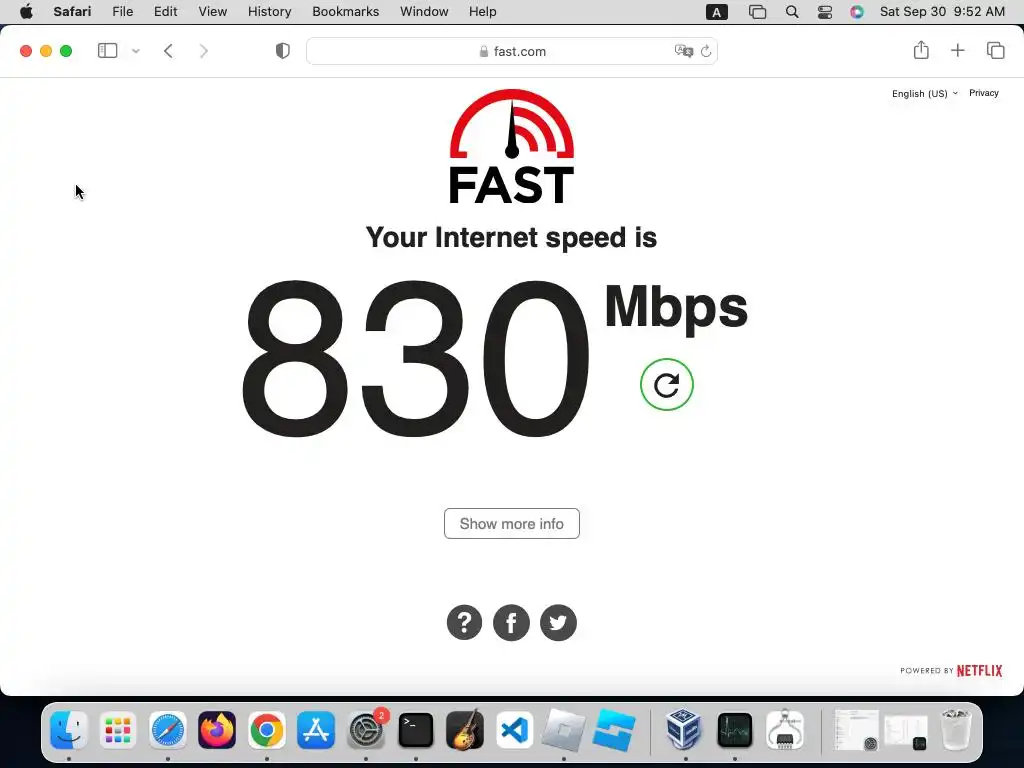Open a new tab with the plus icon
The width and height of the screenshot is (1024, 768).
957,50
